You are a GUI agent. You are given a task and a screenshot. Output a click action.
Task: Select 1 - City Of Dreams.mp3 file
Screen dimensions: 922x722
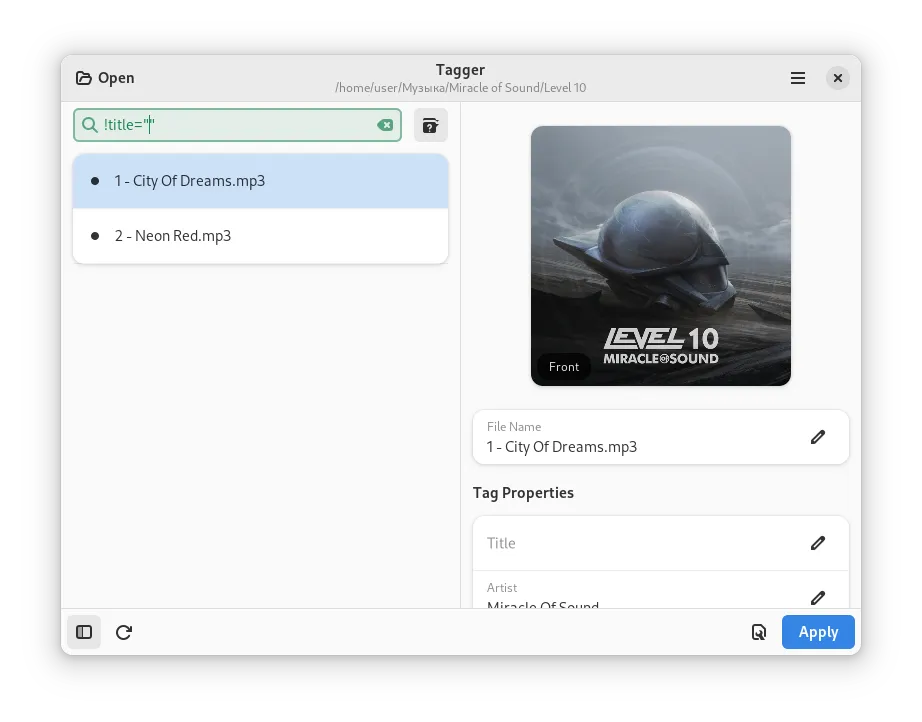pos(260,180)
